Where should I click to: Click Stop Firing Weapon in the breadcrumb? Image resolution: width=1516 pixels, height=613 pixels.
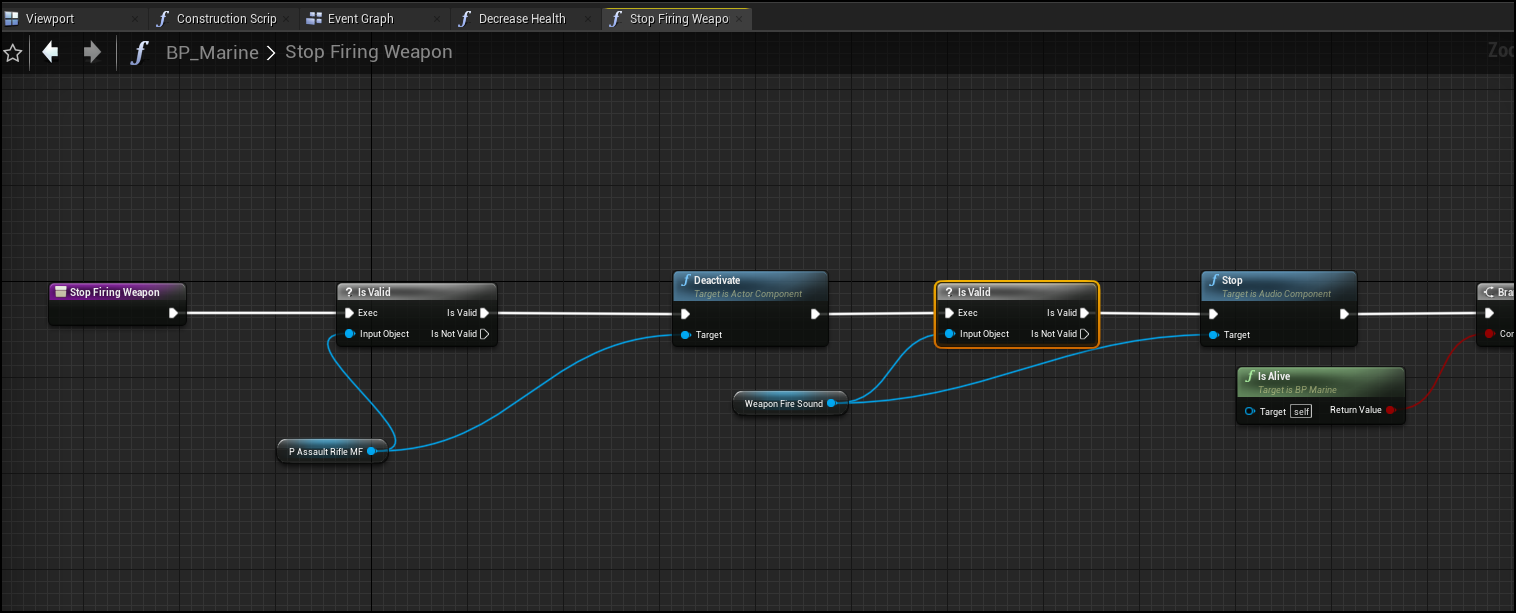[369, 52]
